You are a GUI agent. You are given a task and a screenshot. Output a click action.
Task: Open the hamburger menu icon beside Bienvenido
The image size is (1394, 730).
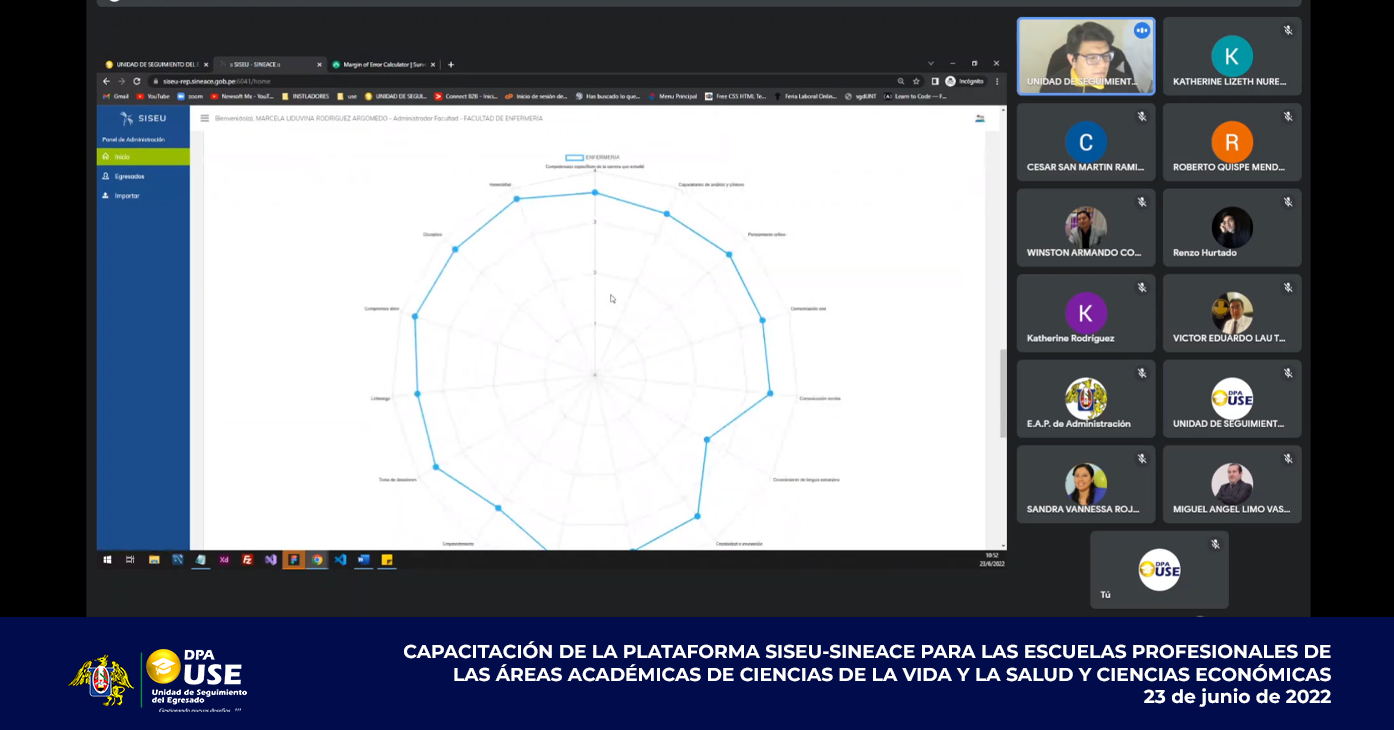pyautogui.click(x=205, y=118)
